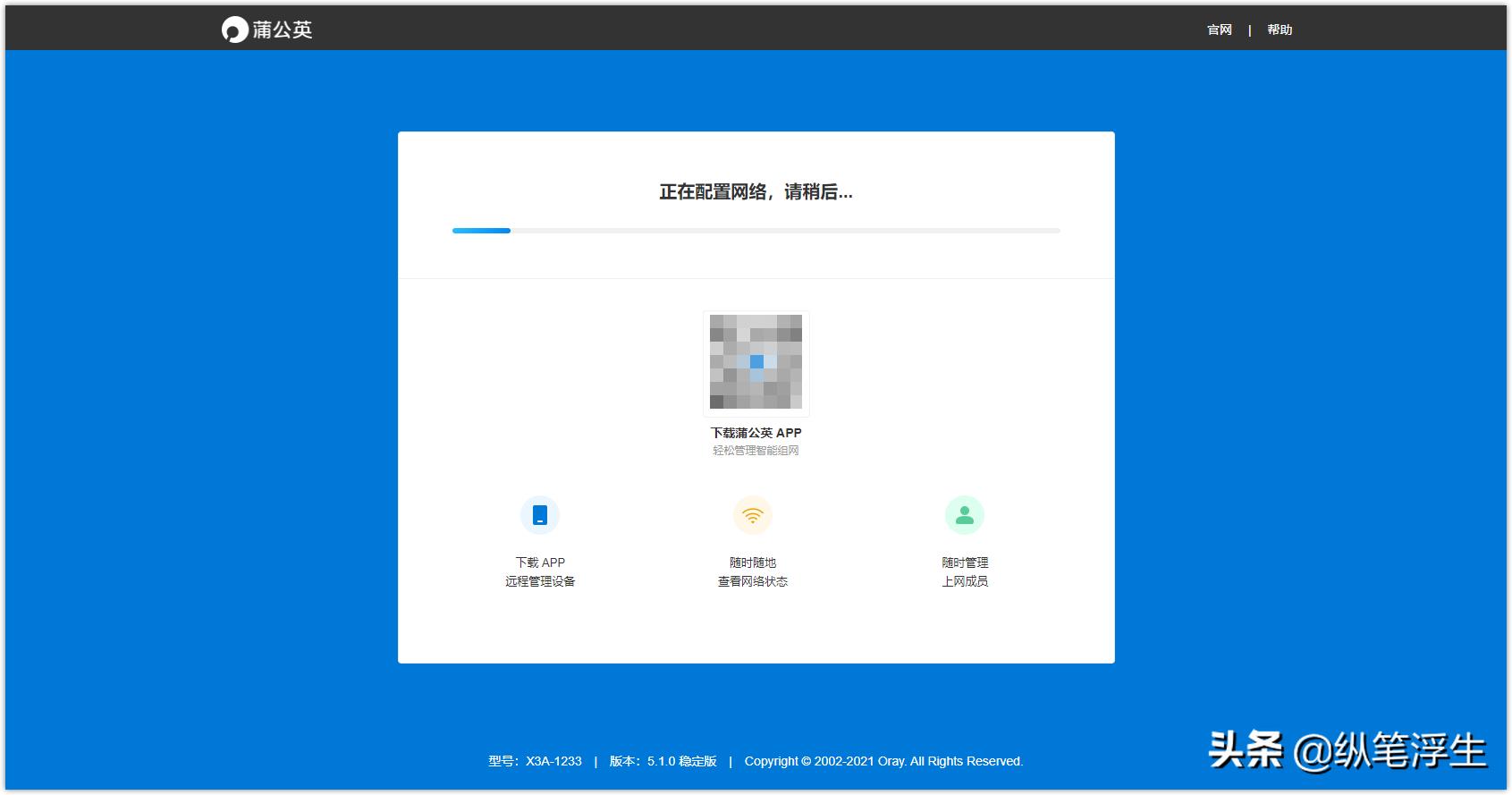Click the Copyright 2002-2021 Oray footer text
Screen dimensions: 1512x795
click(x=883, y=761)
